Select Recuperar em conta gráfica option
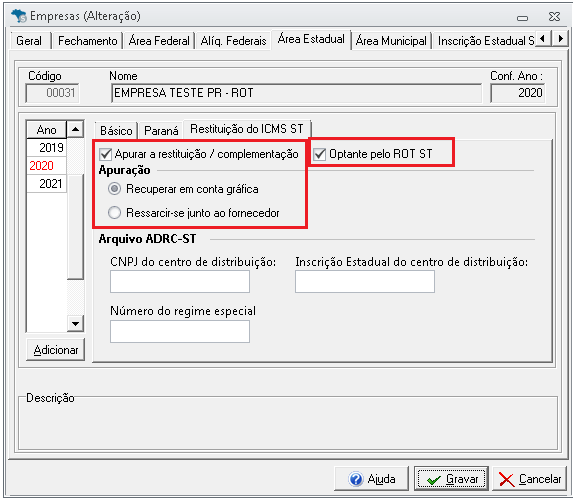Viewport: 573px width, 499px height. (114, 189)
